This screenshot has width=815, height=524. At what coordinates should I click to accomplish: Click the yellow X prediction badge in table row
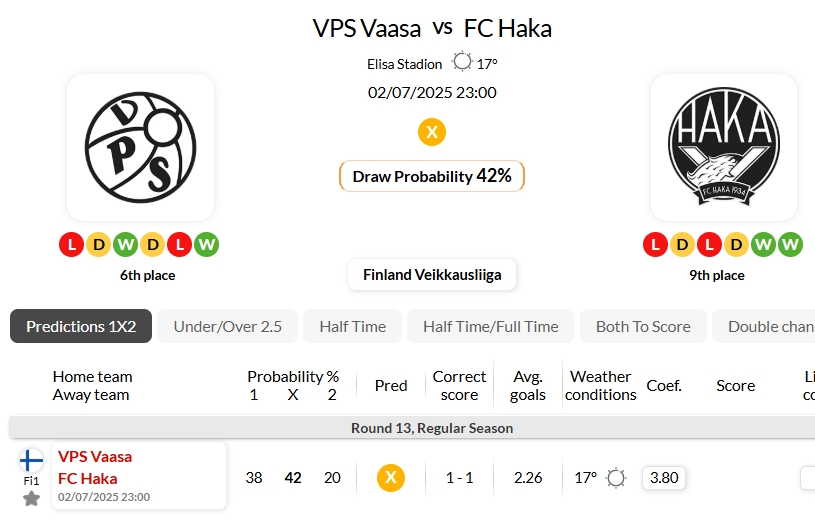tap(391, 477)
